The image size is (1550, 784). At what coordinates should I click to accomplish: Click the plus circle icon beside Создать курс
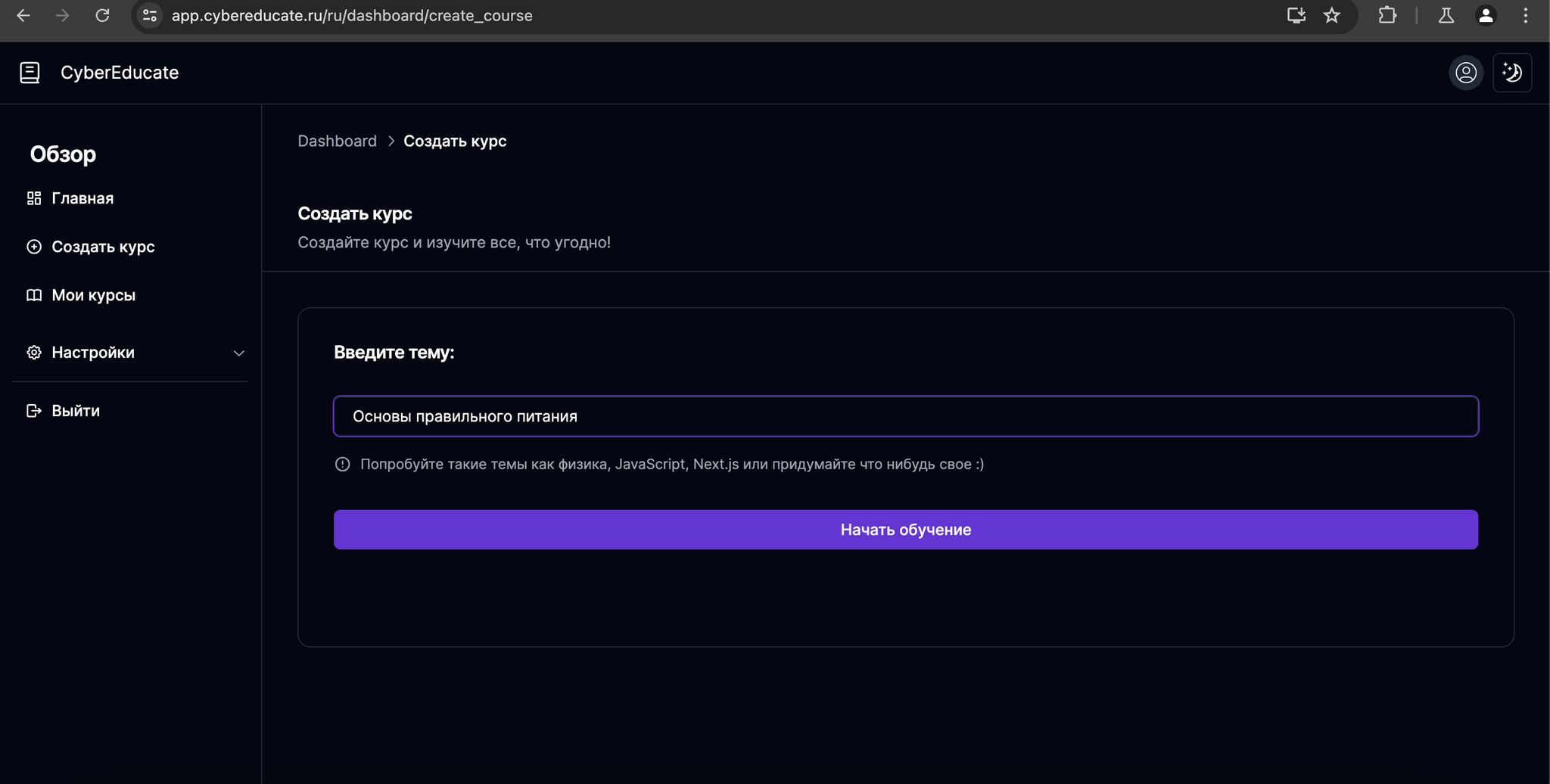pyautogui.click(x=34, y=247)
